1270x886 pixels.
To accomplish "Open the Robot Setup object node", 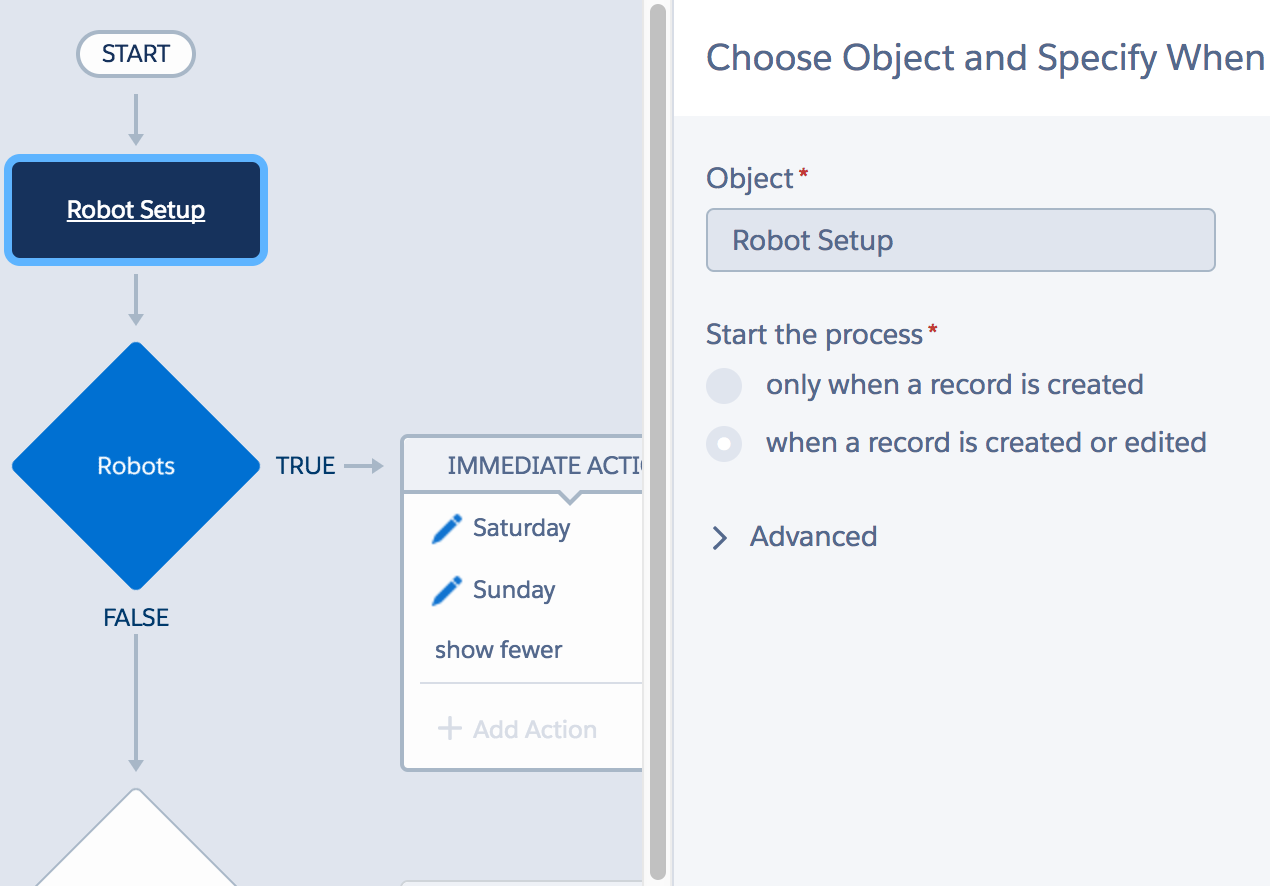I will pos(136,210).
